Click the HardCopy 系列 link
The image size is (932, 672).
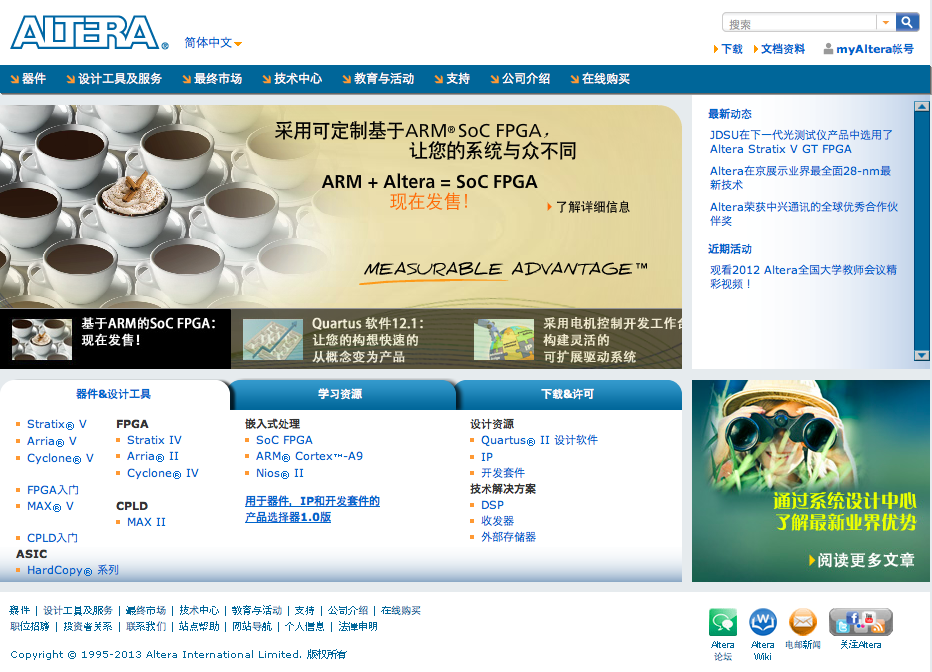73,570
